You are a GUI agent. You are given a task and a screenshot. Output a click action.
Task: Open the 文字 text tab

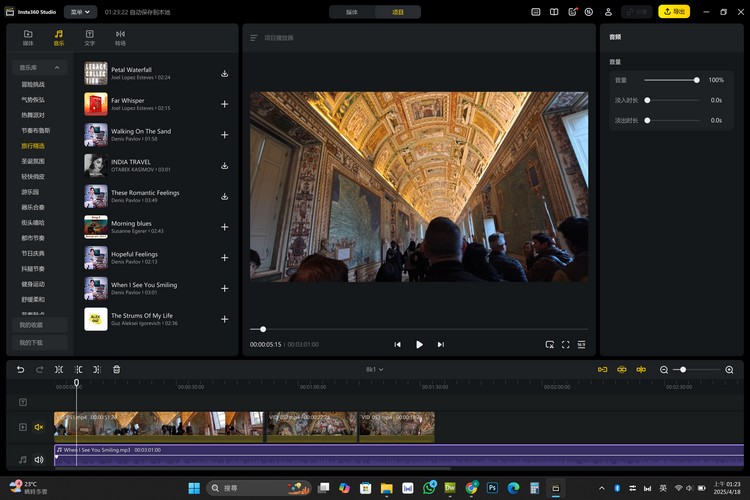89,37
